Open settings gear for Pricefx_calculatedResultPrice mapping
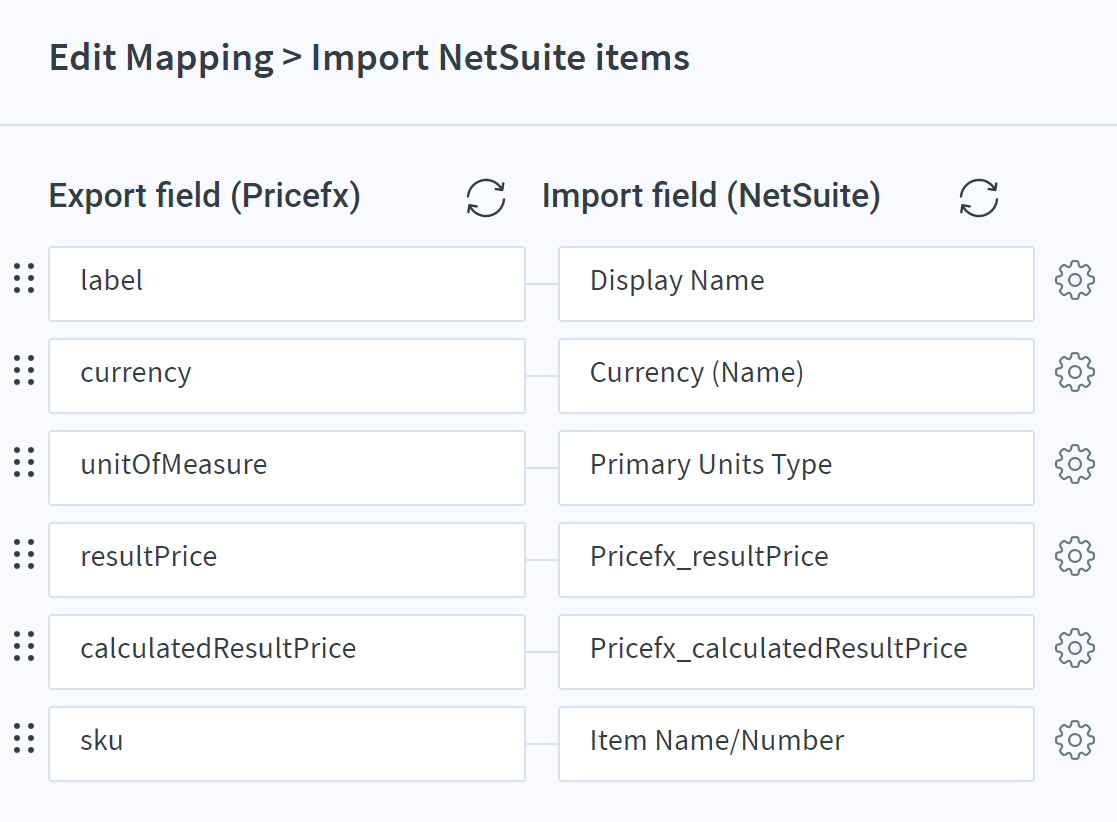This screenshot has width=1117, height=822. [x=1074, y=647]
